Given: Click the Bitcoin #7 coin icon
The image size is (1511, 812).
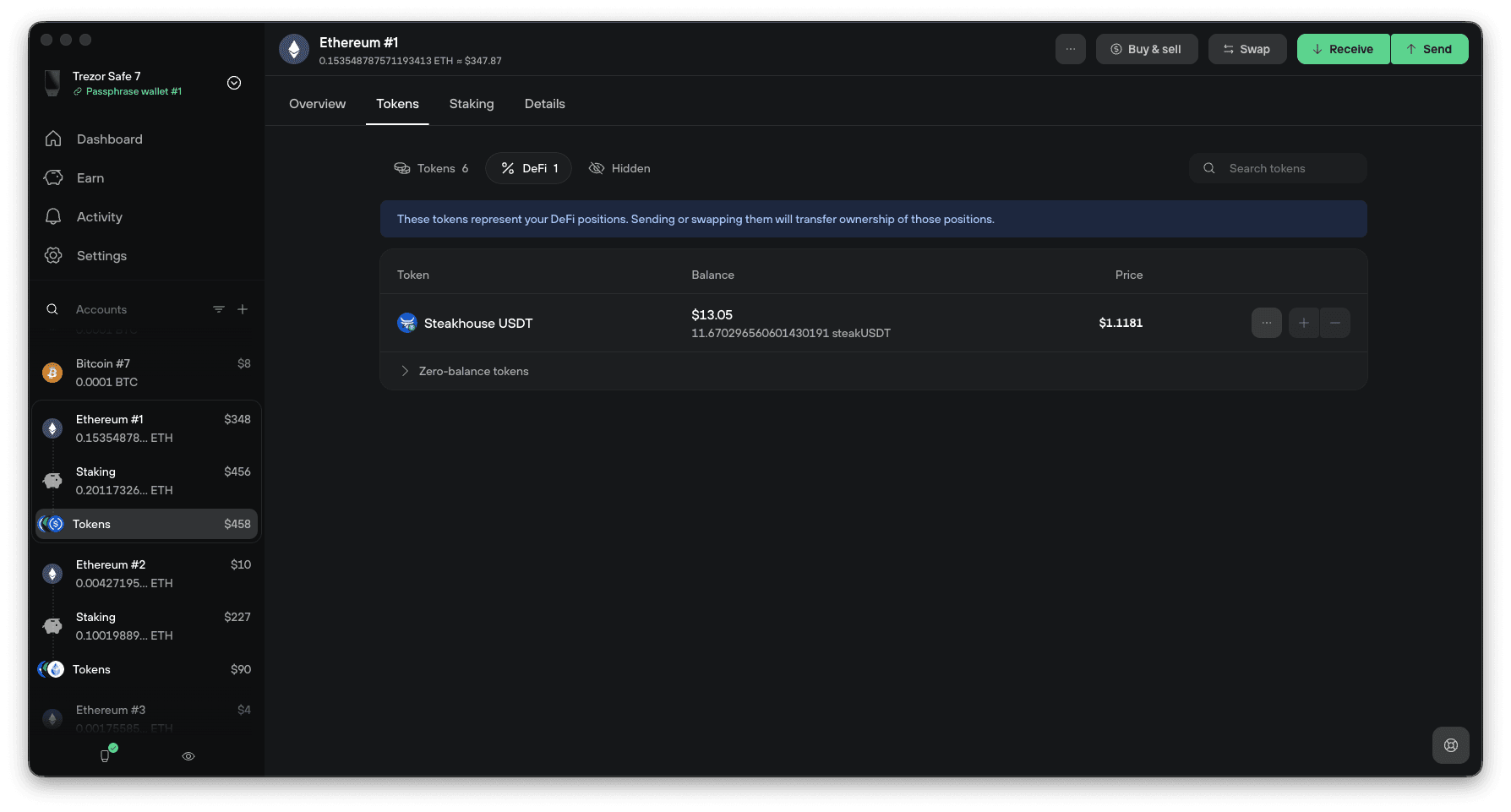Looking at the screenshot, I should 52,373.
